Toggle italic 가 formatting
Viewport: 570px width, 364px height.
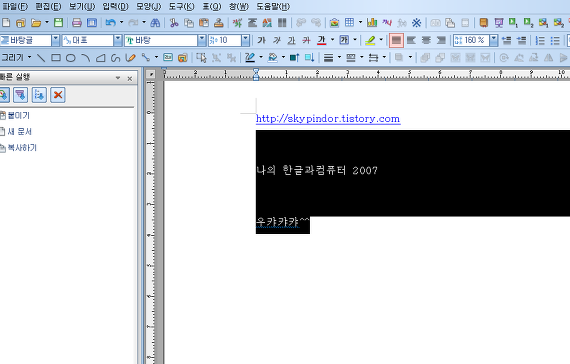click(277, 40)
